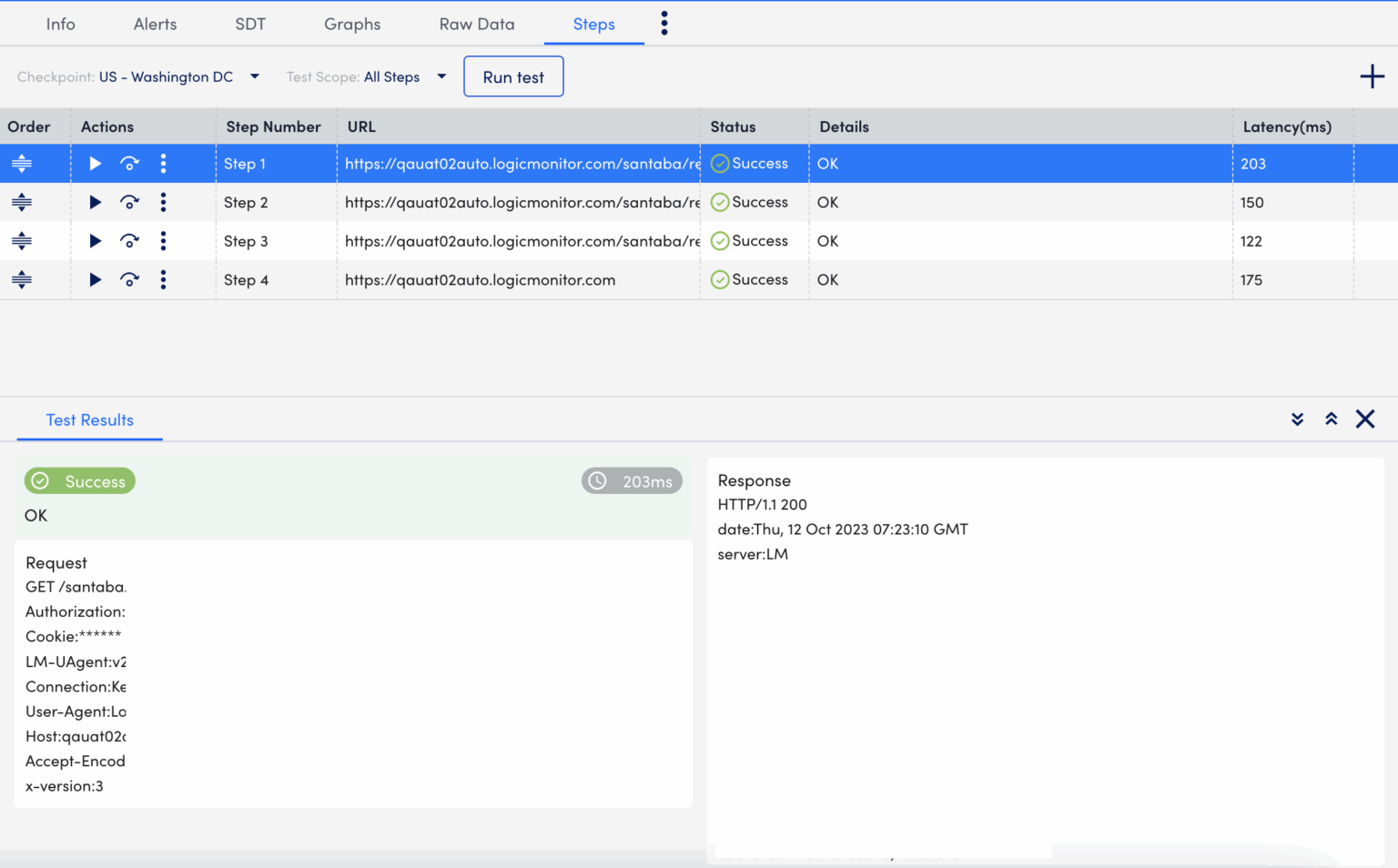
Task: Open the Info tab
Action: pos(61,24)
